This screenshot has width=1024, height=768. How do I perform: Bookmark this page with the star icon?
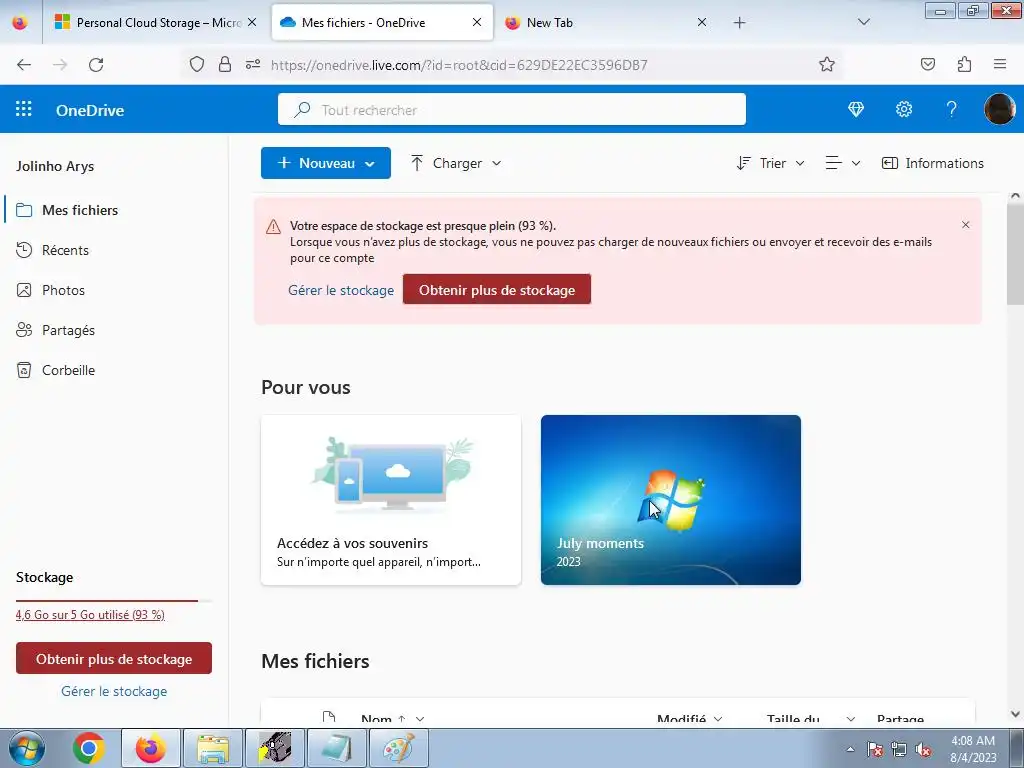(827, 64)
